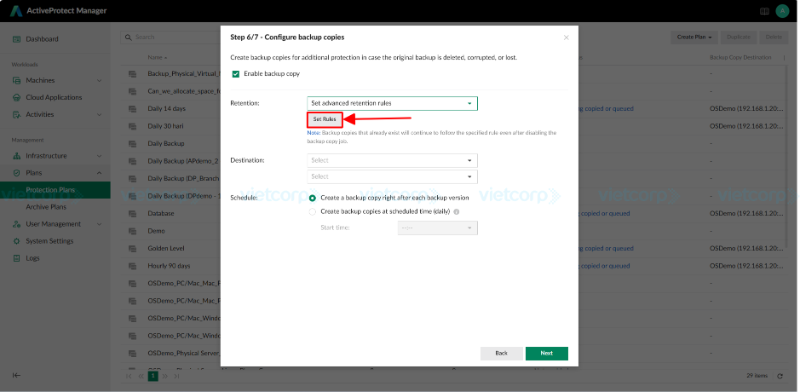Open the Retention rules dropdown

(392, 103)
